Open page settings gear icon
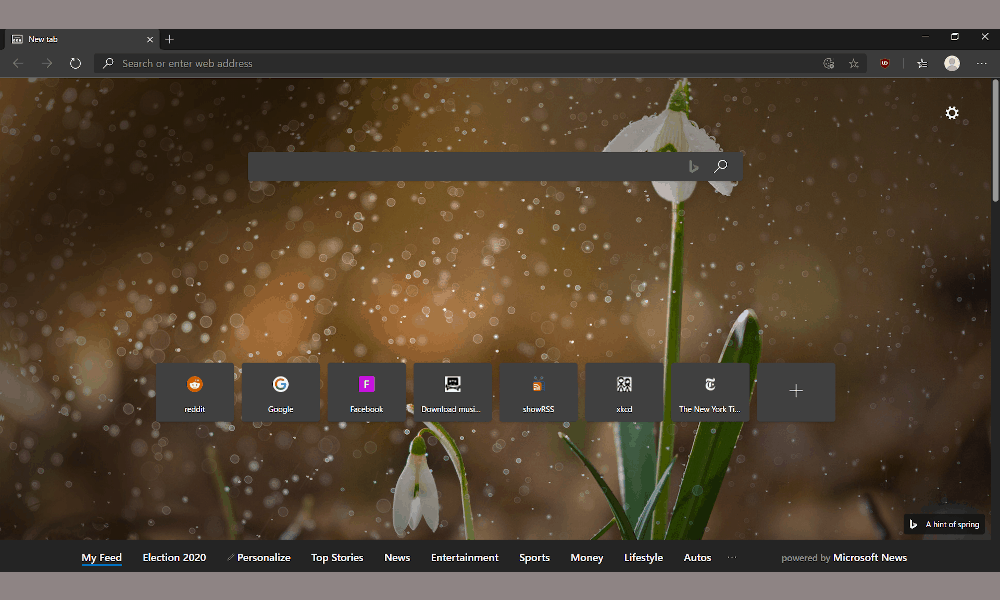This screenshot has height=600, width=1000. [x=952, y=113]
